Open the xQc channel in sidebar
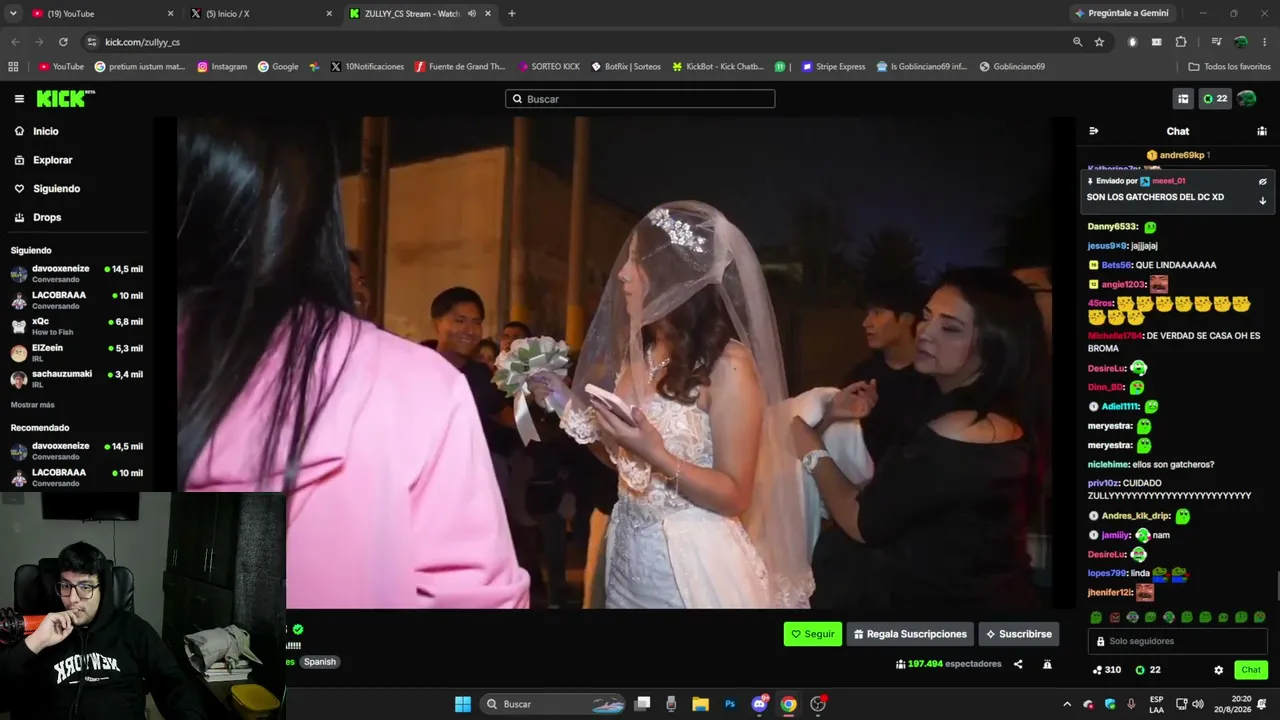1280x720 pixels. tap(77, 326)
